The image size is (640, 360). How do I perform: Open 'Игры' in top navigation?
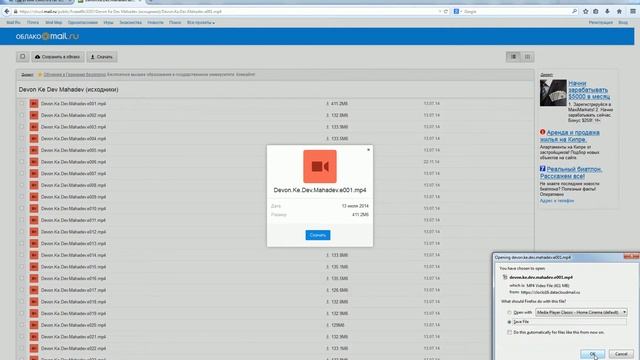[109, 23]
